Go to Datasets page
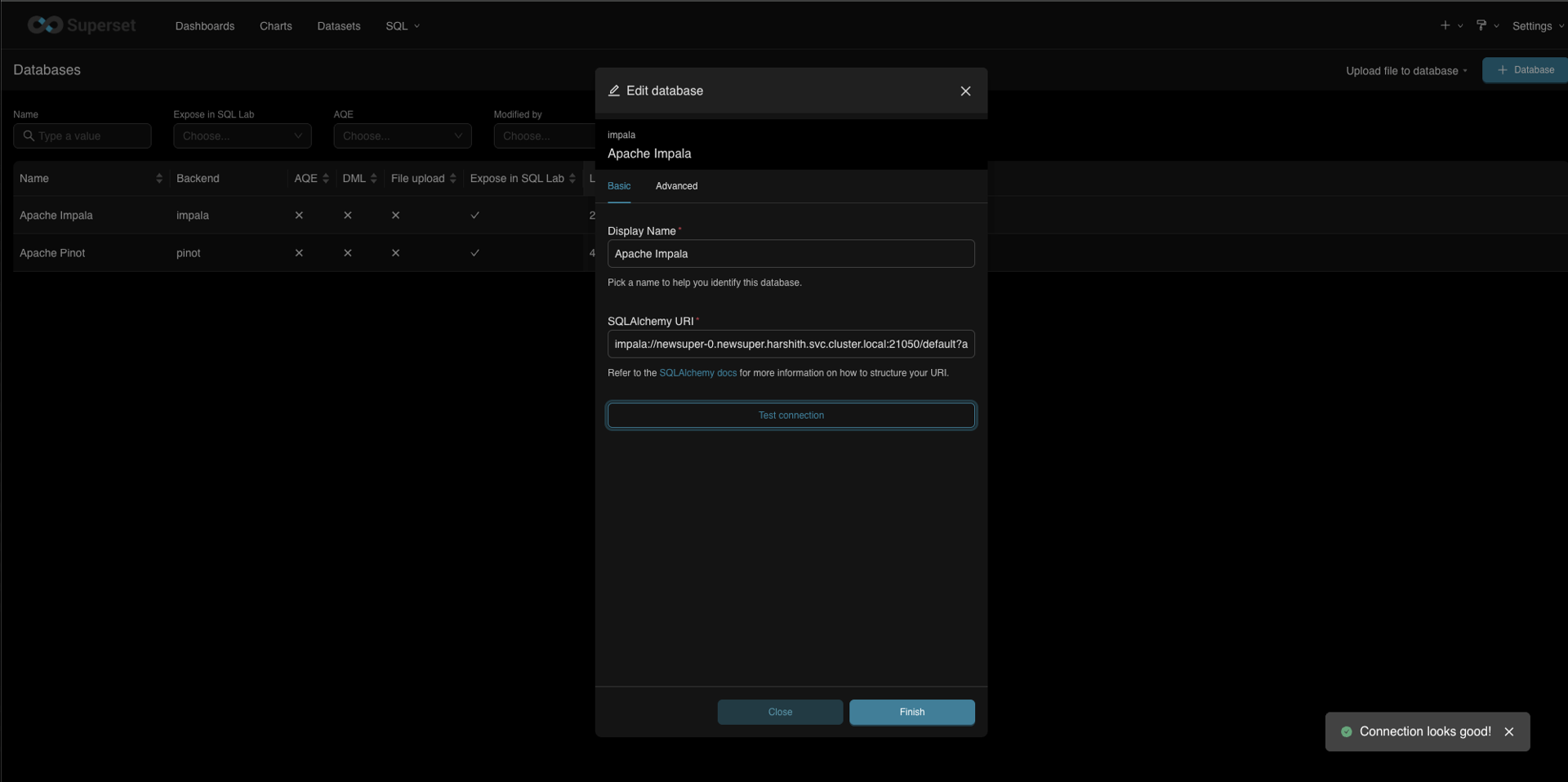 tap(339, 26)
